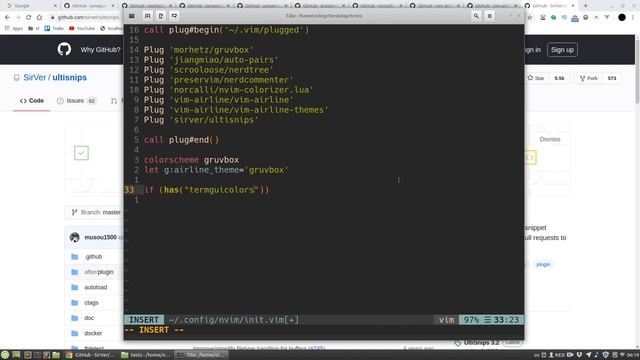Click line Plug 'morhetz/gruvbox' in vim
This screenshot has width=640, height=360.
pos(198,50)
